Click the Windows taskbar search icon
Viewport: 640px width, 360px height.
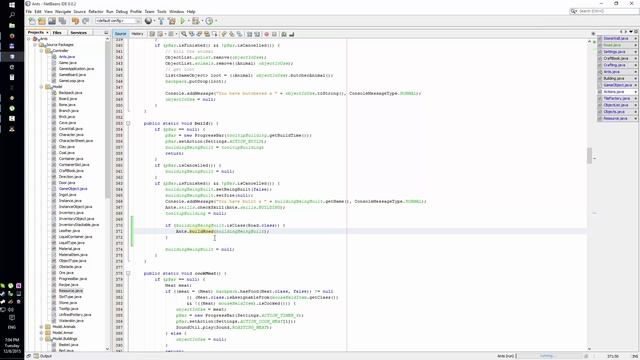[12, 15]
